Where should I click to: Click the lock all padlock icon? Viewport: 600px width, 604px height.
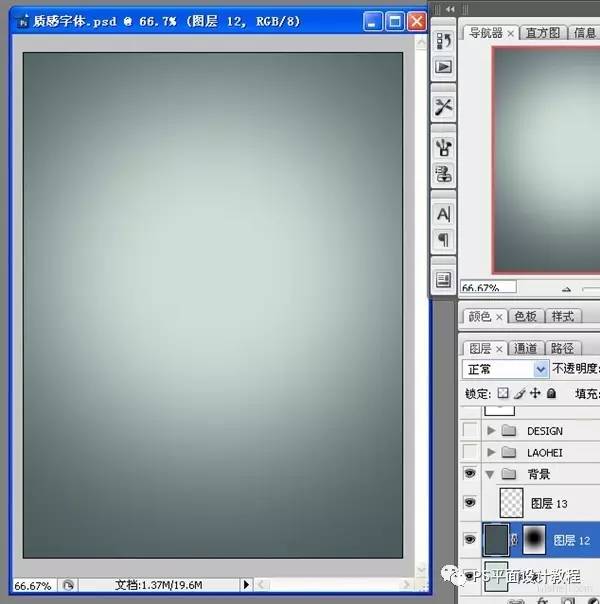pos(551,393)
